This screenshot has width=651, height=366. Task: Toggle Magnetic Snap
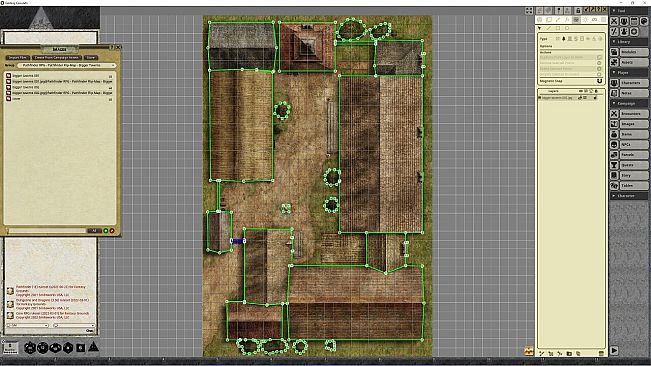click(x=599, y=81)
